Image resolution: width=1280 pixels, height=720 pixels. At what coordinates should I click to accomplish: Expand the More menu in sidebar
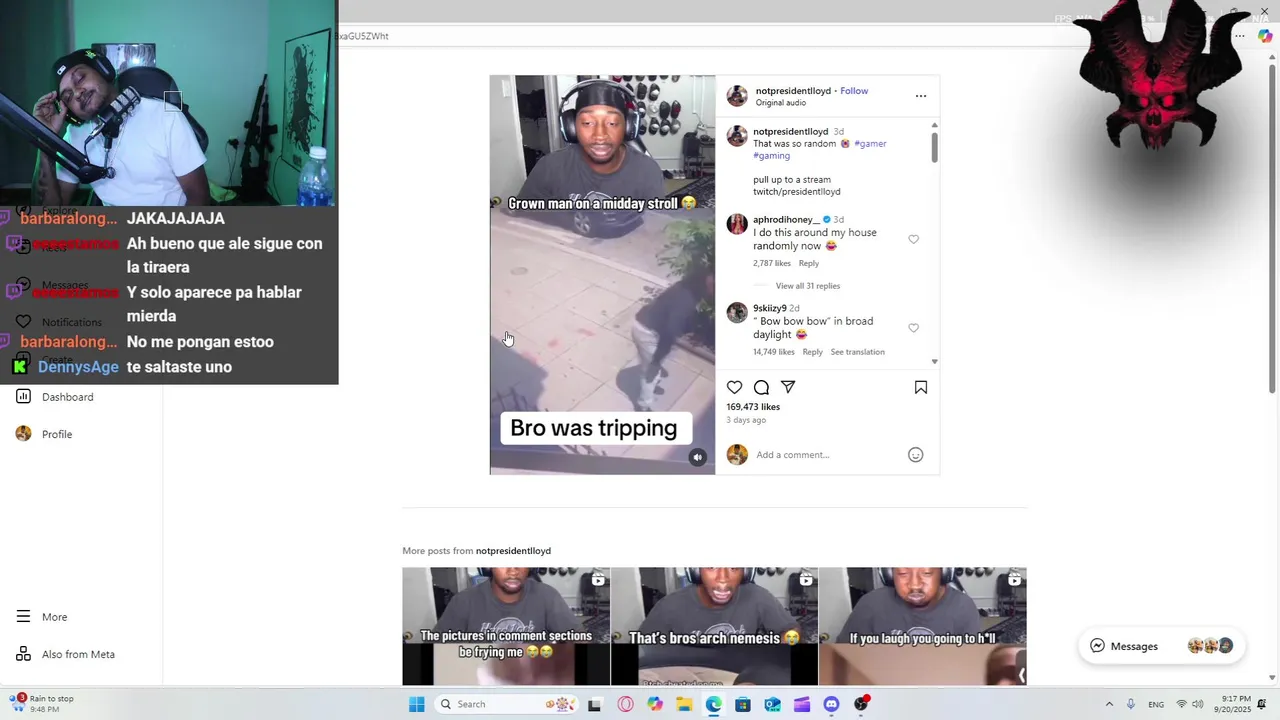[x=42, y=617]
